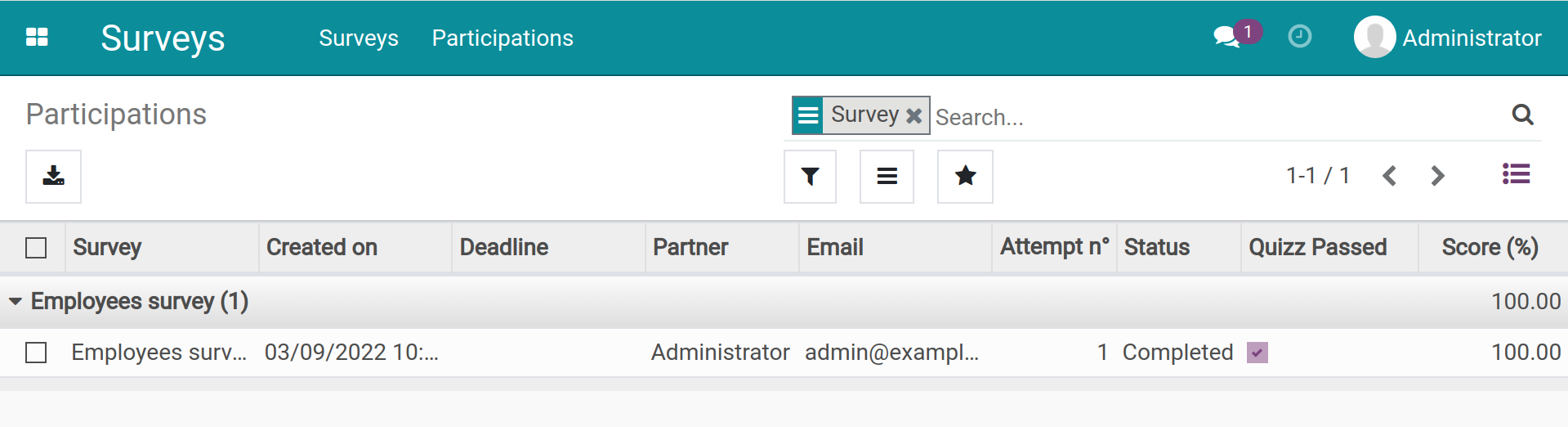Open the Filters dropdown

pos(810,176)
